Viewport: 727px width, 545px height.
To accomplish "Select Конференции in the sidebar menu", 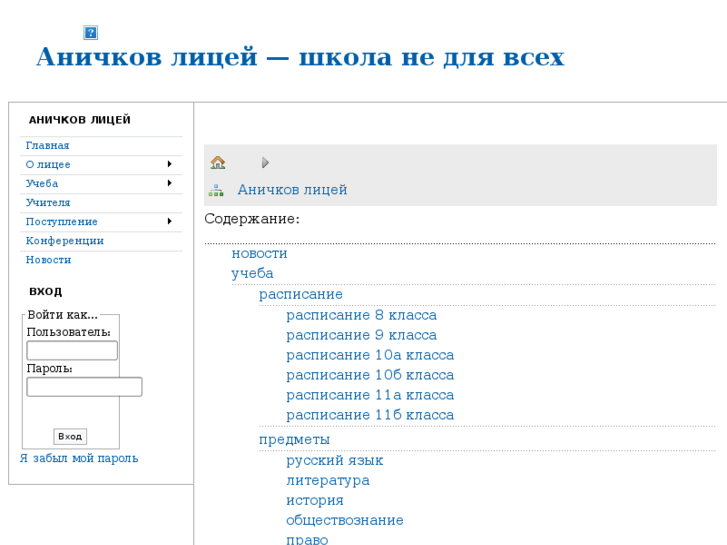I will (x=65, y=241).
